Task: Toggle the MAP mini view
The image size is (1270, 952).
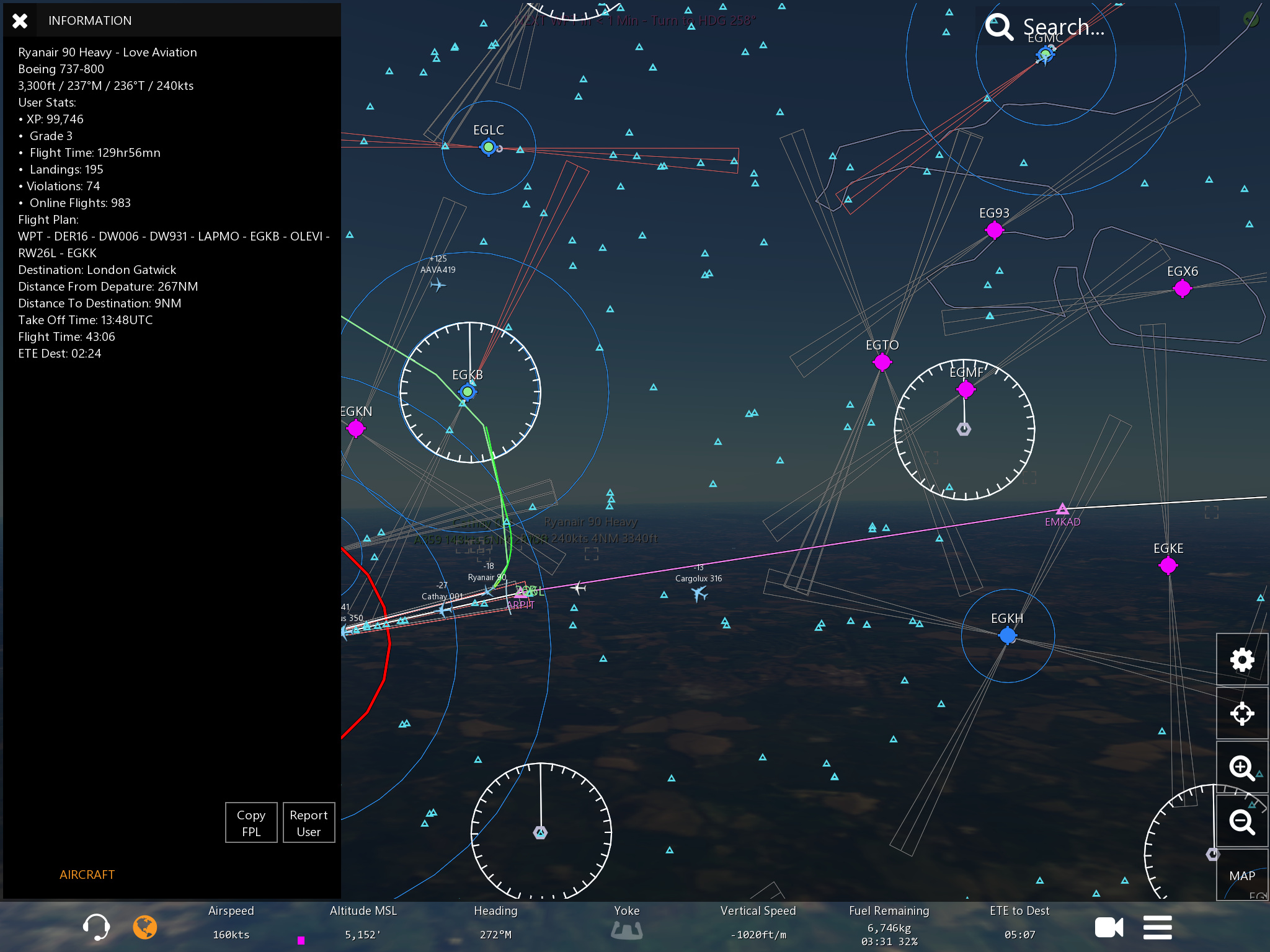Action: (x=1241, y=875)
